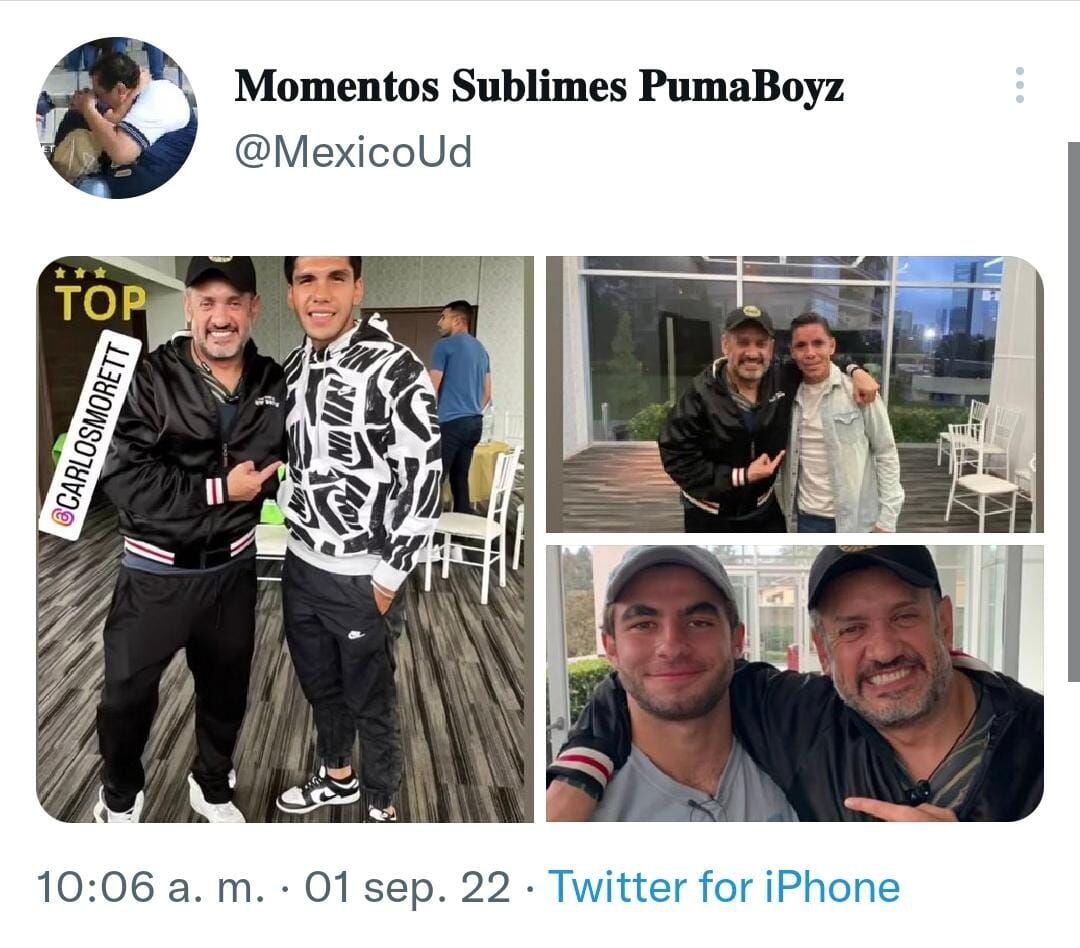Viewport: 1080px width, 948px height.
Task: Open the top-right photo by the glass window
Action: coord(794,394)
